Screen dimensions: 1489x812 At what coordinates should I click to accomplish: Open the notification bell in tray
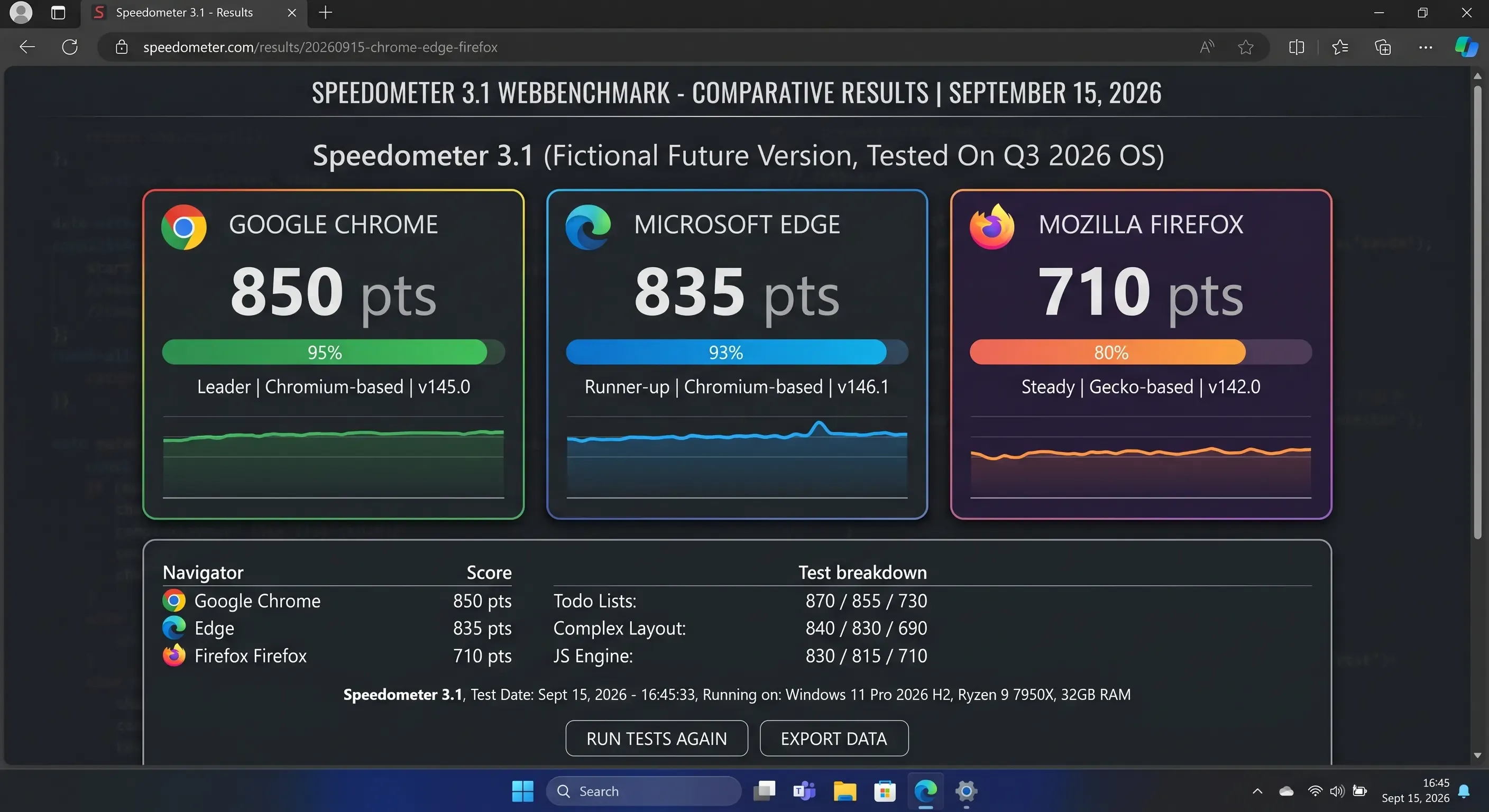click(x=1464, y=791)
